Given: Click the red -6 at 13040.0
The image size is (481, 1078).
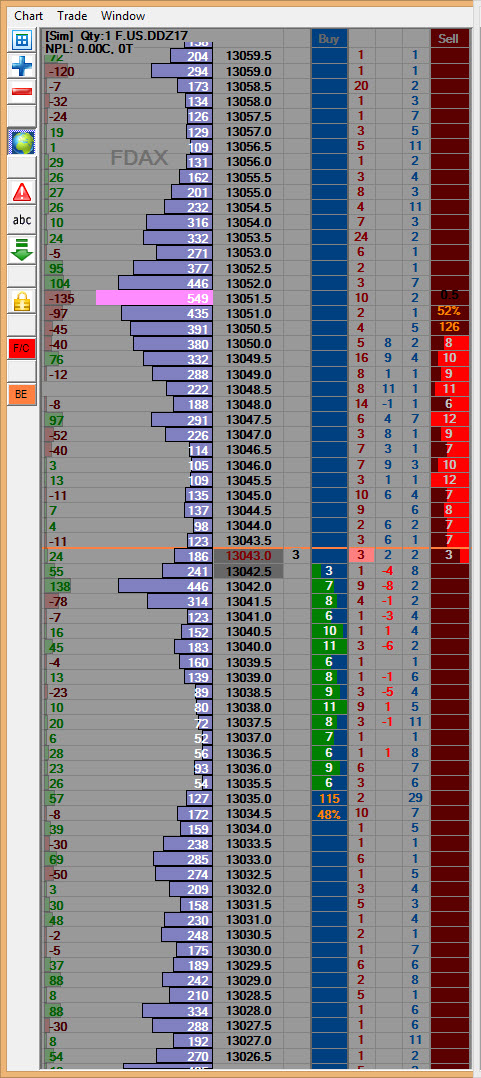Looking at the screenshot, I should tap(388, 647).
